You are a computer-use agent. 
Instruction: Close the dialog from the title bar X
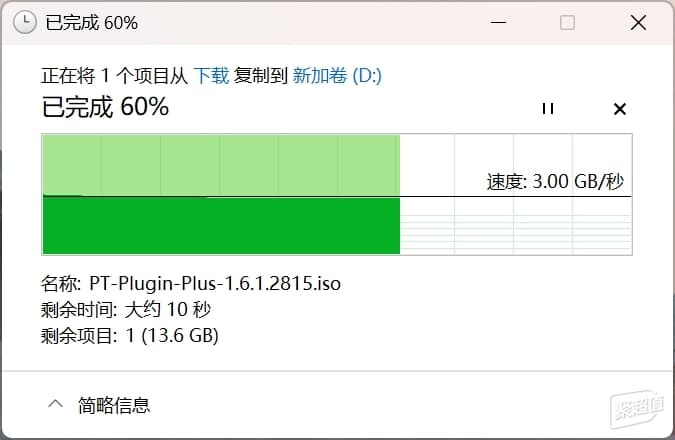(638, 22)
